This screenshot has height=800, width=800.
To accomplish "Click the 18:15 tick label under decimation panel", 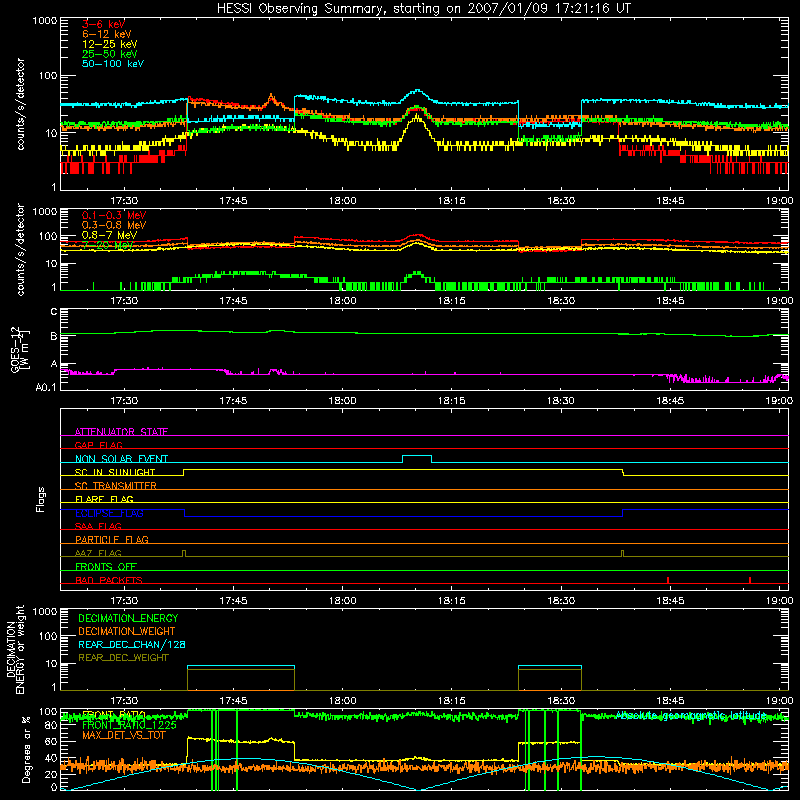I will [x=452, y=701].
